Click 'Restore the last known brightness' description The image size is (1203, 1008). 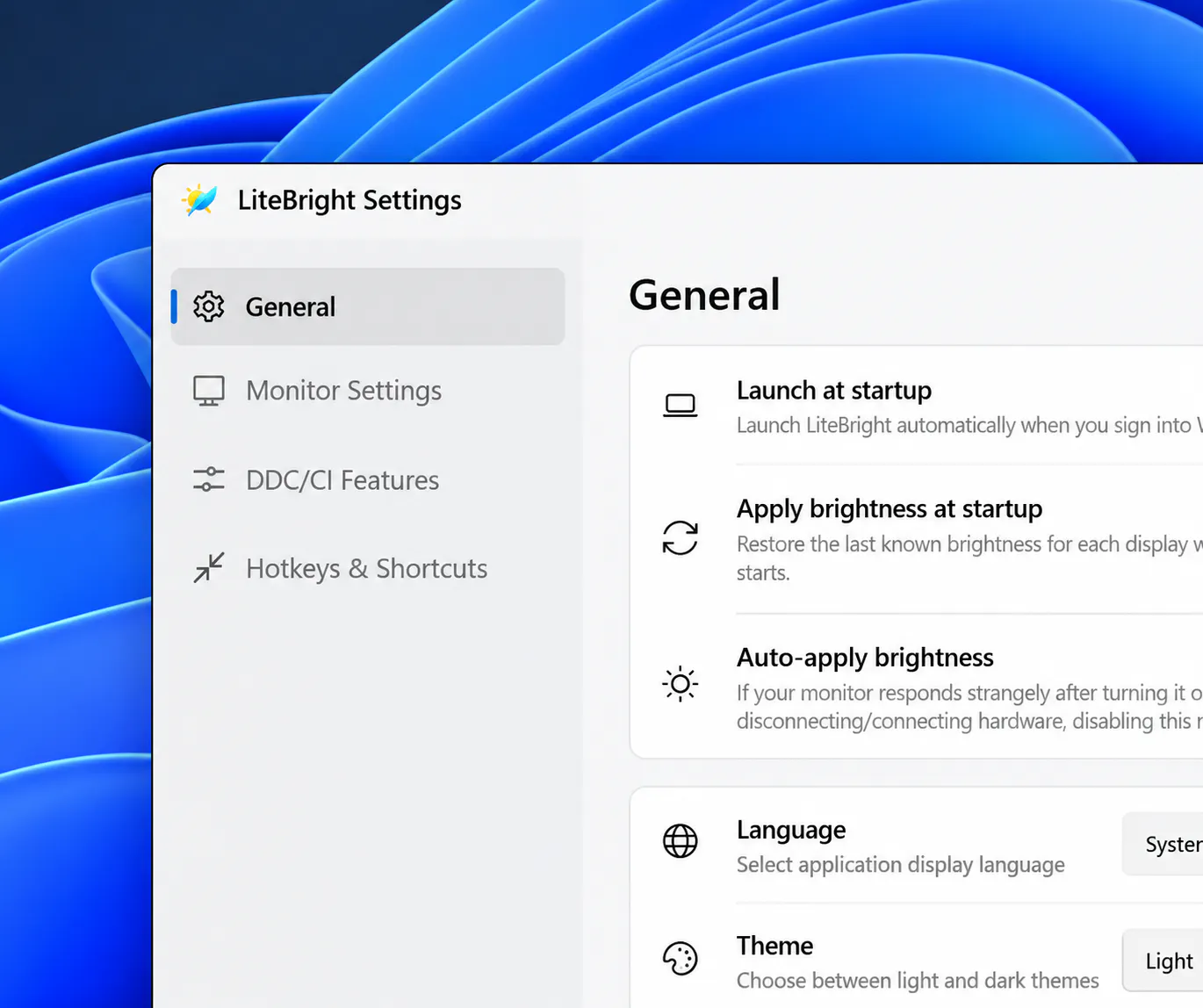pyautogui.click(x=969, y=558)
